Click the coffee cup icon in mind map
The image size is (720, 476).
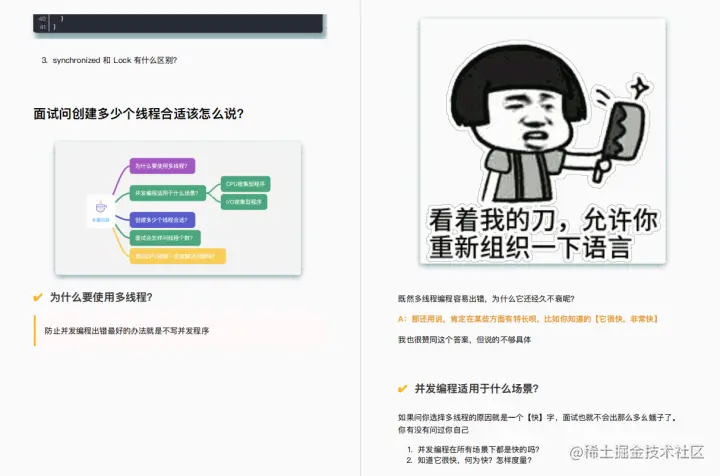point(101,207)
